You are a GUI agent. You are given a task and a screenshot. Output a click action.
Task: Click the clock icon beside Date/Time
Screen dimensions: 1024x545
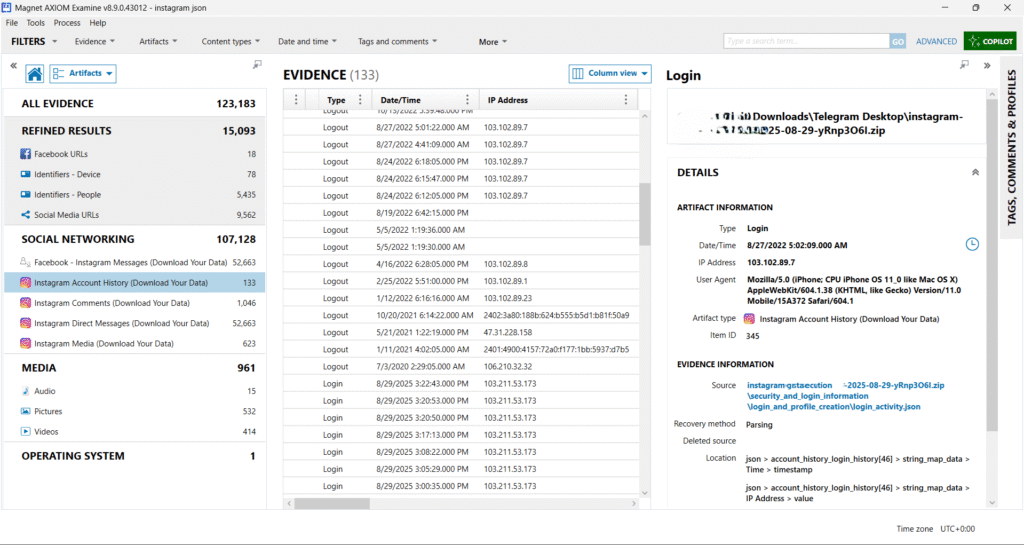tap(972, 244)
